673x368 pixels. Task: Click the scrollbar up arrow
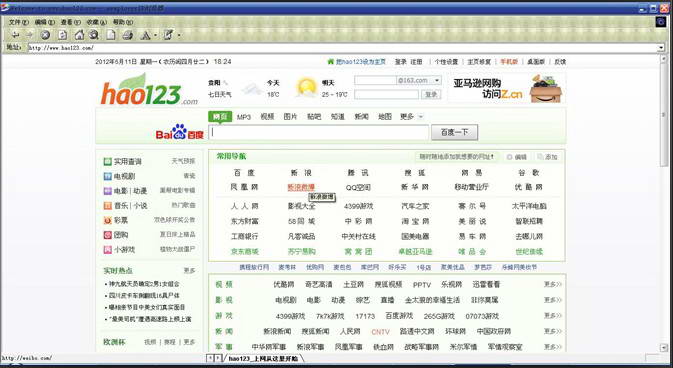tap(665, 58)
